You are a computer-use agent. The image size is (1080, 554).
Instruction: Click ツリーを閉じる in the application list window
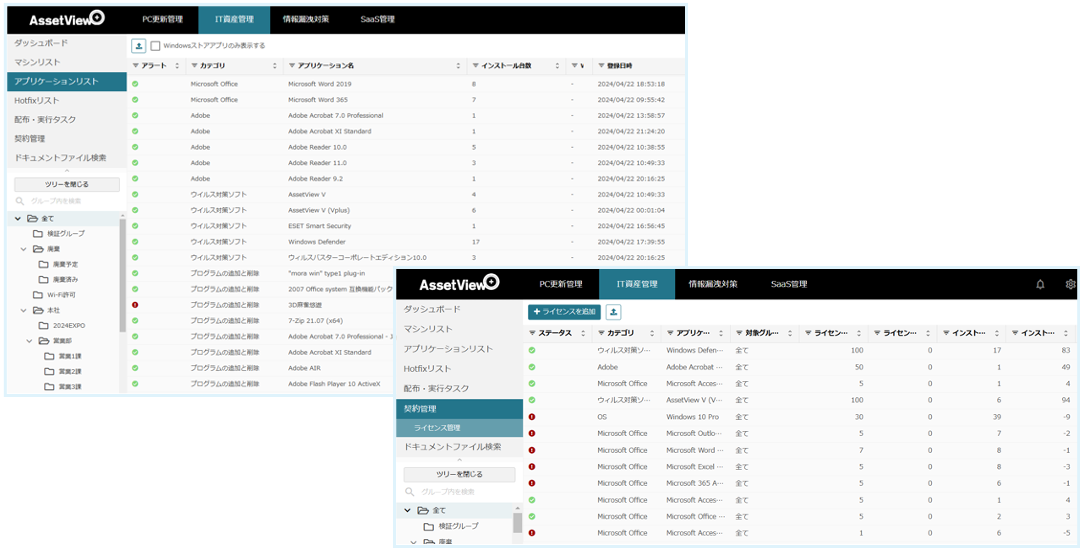pos(67,185)
